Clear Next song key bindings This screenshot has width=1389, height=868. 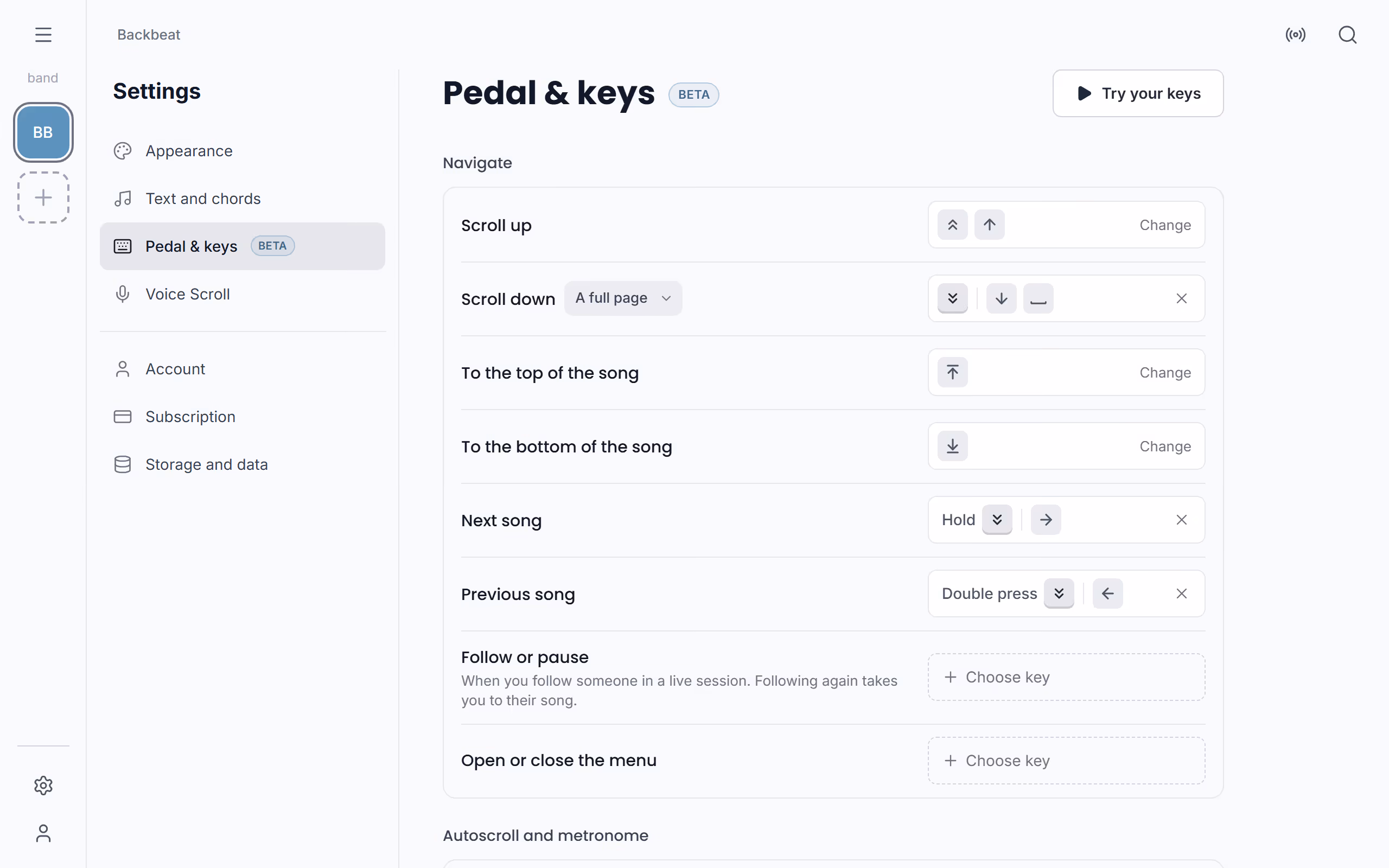tap(1181, 520)
